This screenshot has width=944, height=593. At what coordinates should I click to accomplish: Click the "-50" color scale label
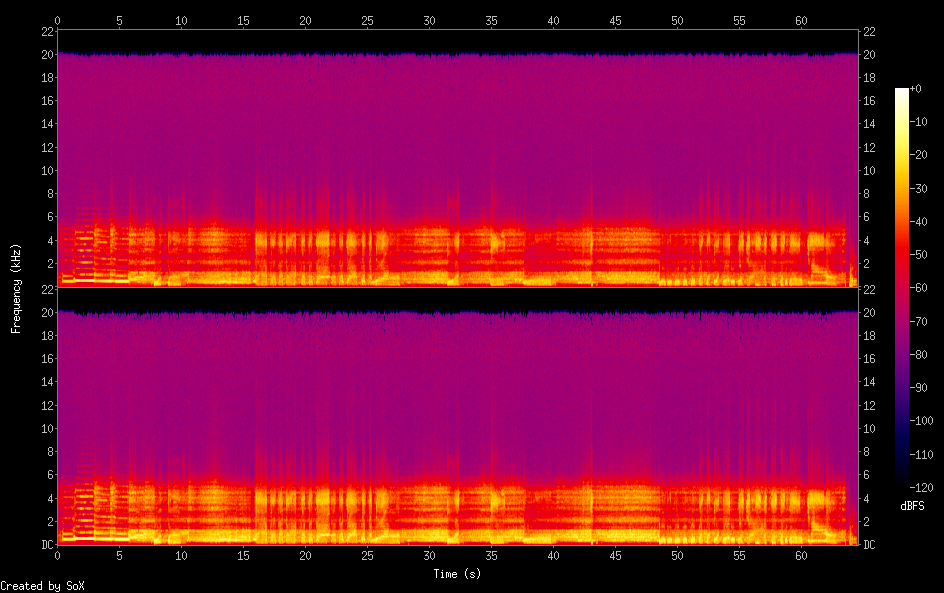point(919,255)
